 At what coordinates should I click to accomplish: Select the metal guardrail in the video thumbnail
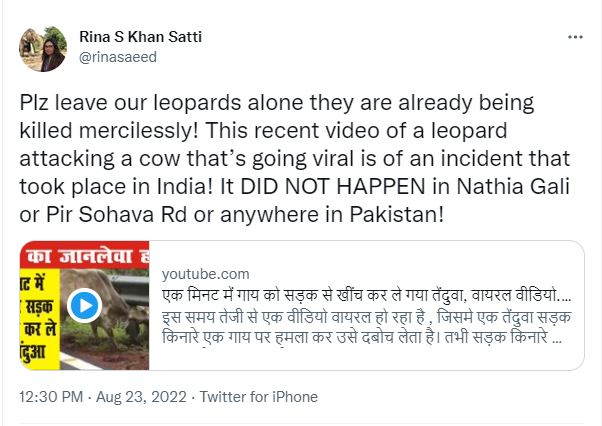129,289
